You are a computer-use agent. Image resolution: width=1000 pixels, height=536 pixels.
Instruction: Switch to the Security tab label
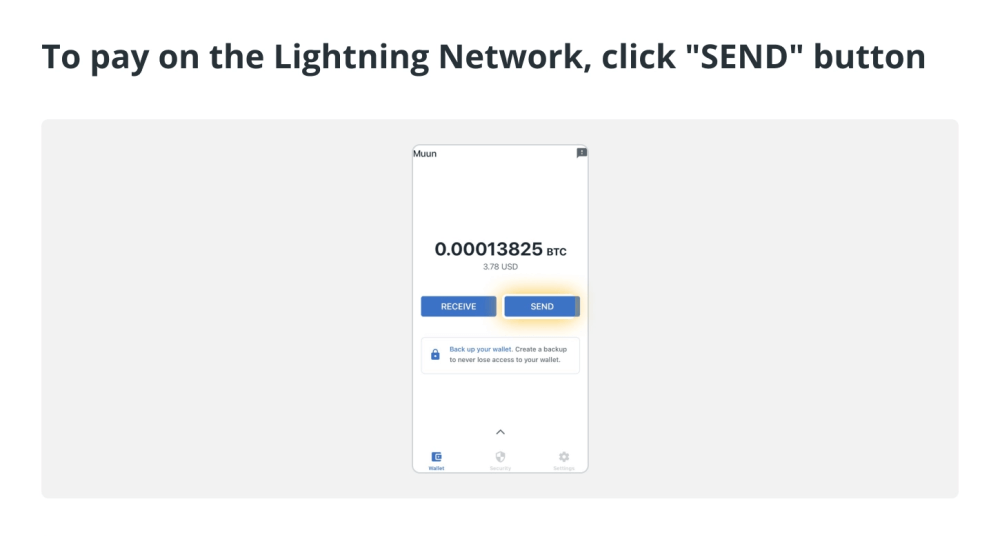tap(501, 468)
